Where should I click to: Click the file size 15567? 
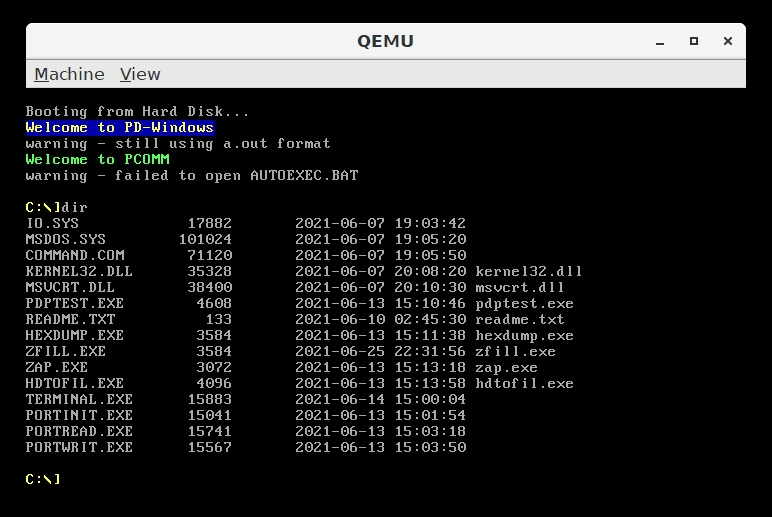coord(210,448)
